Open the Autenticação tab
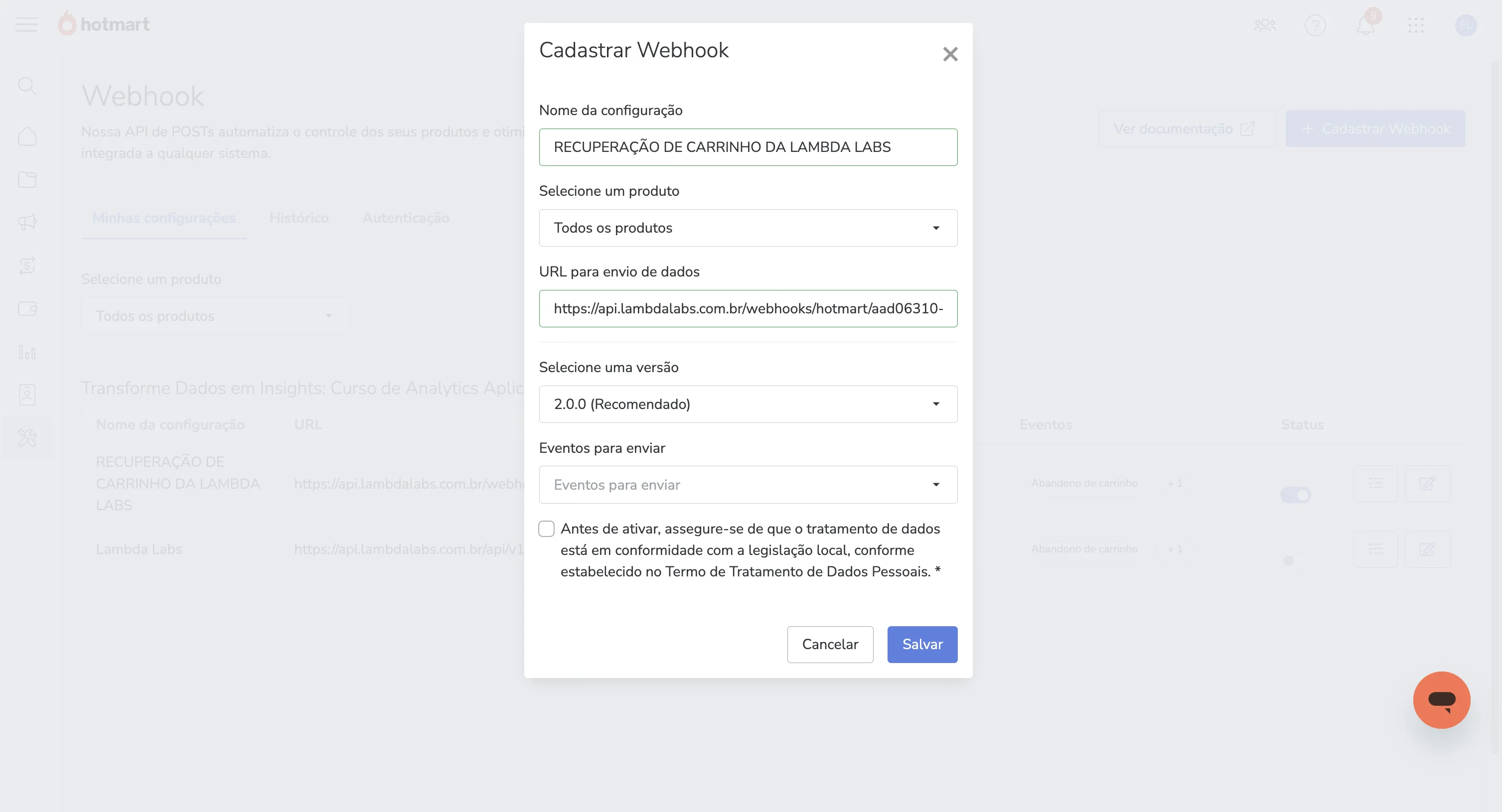The height and width of the screenshot is (812, 1502). coord(406,218)
